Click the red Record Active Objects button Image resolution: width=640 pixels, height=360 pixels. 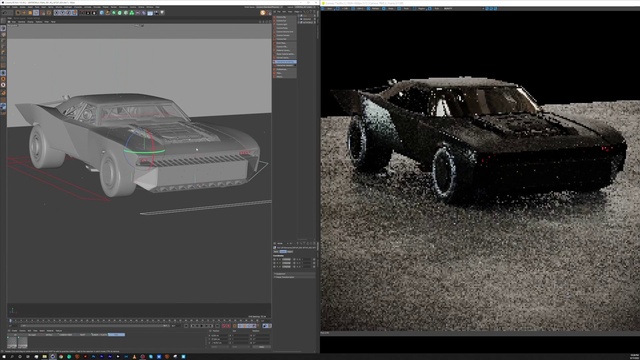[x=224, y=326]
